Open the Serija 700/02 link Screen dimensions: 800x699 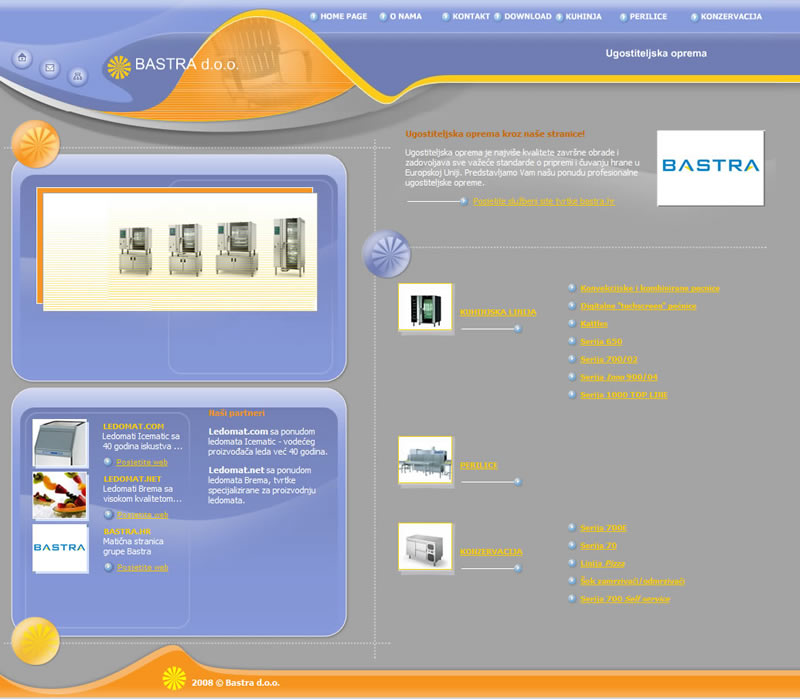[609, 360]
